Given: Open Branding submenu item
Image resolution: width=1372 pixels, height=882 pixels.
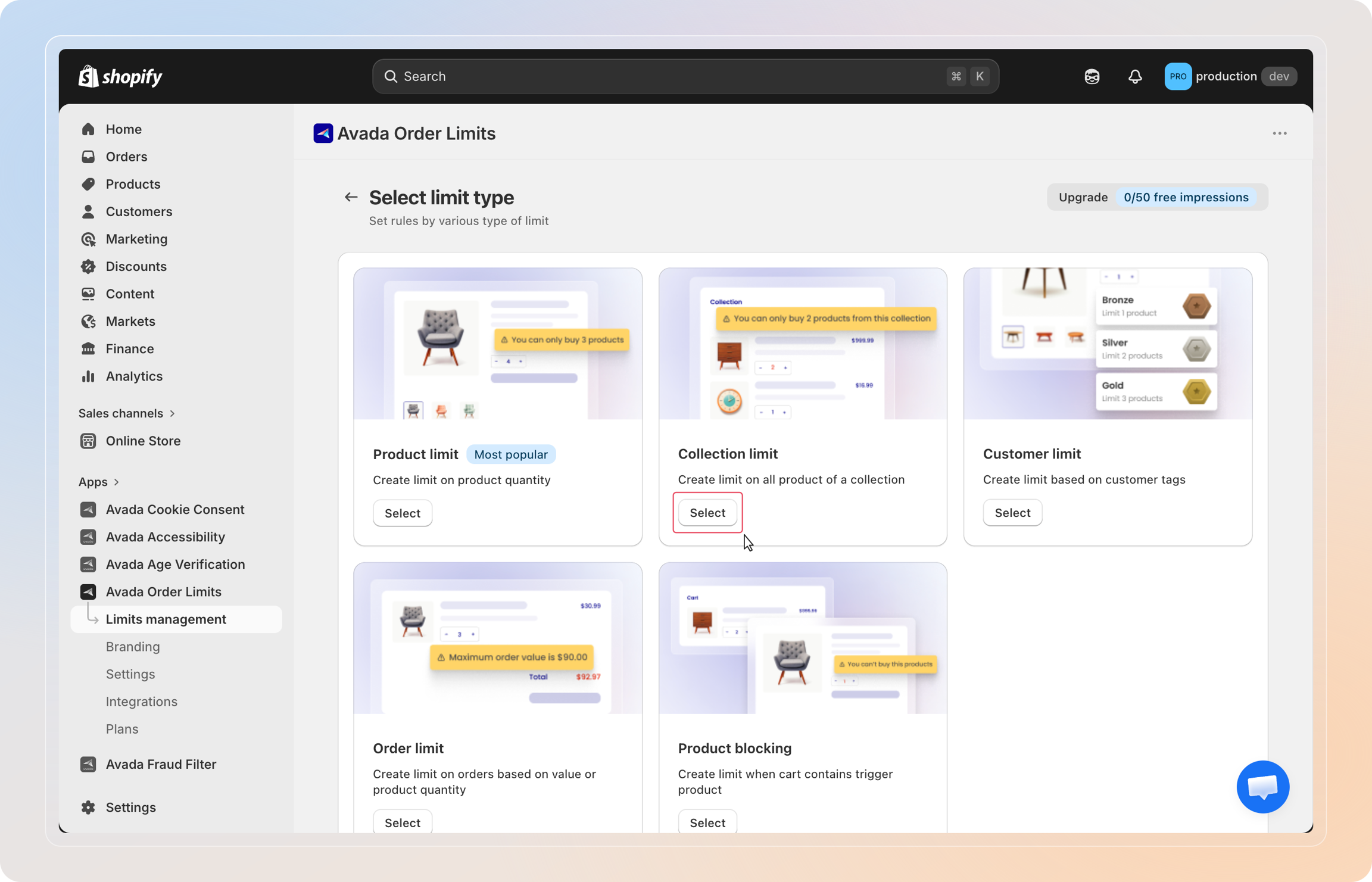Looking at the screenshot, I should pyautogui.click(x=133, y=647).
